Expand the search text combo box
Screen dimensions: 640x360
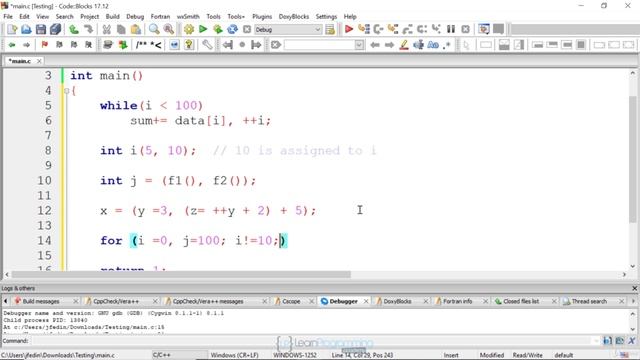pos(359,44)
